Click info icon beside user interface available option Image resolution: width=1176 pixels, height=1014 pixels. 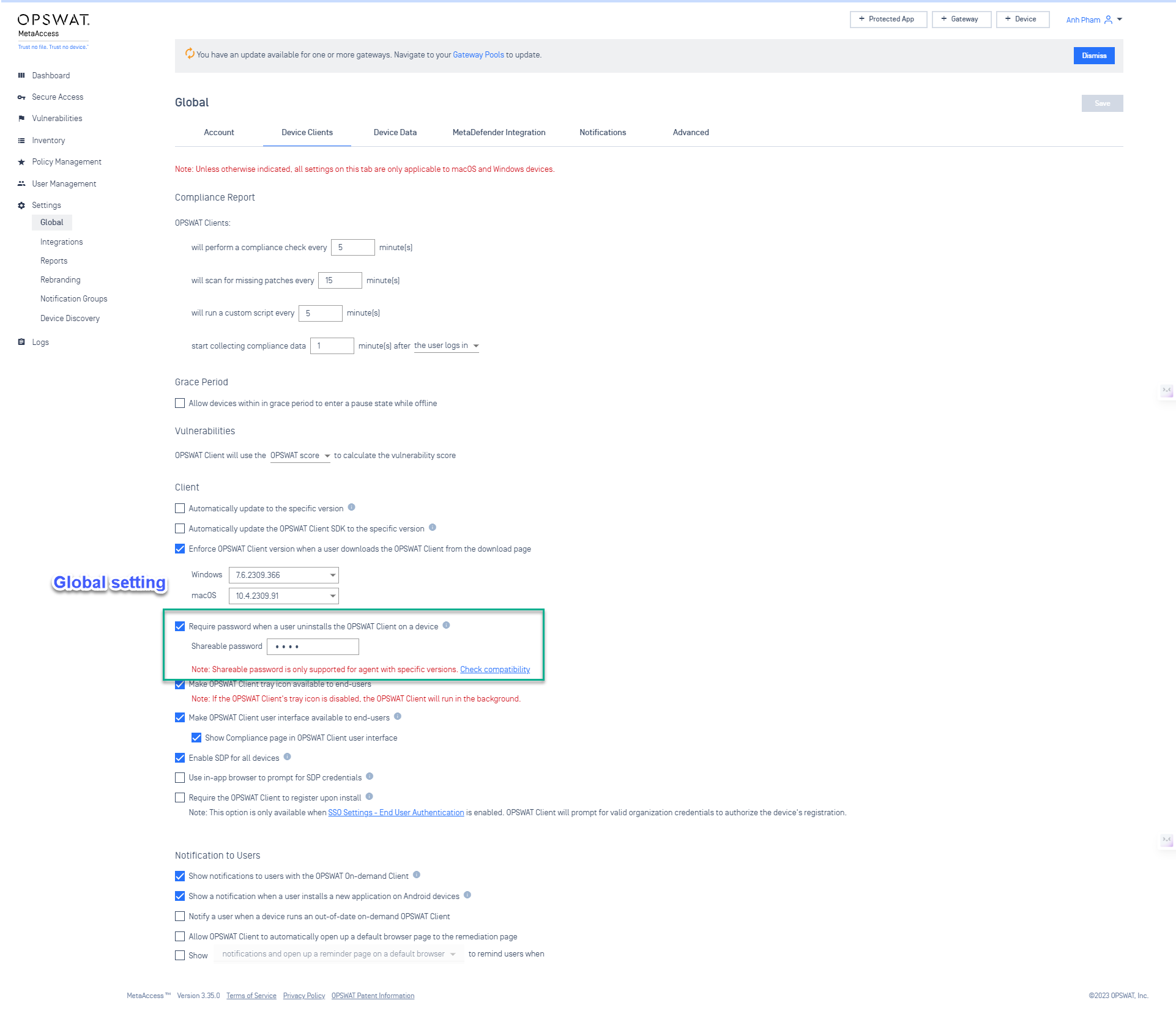(398, 716)
